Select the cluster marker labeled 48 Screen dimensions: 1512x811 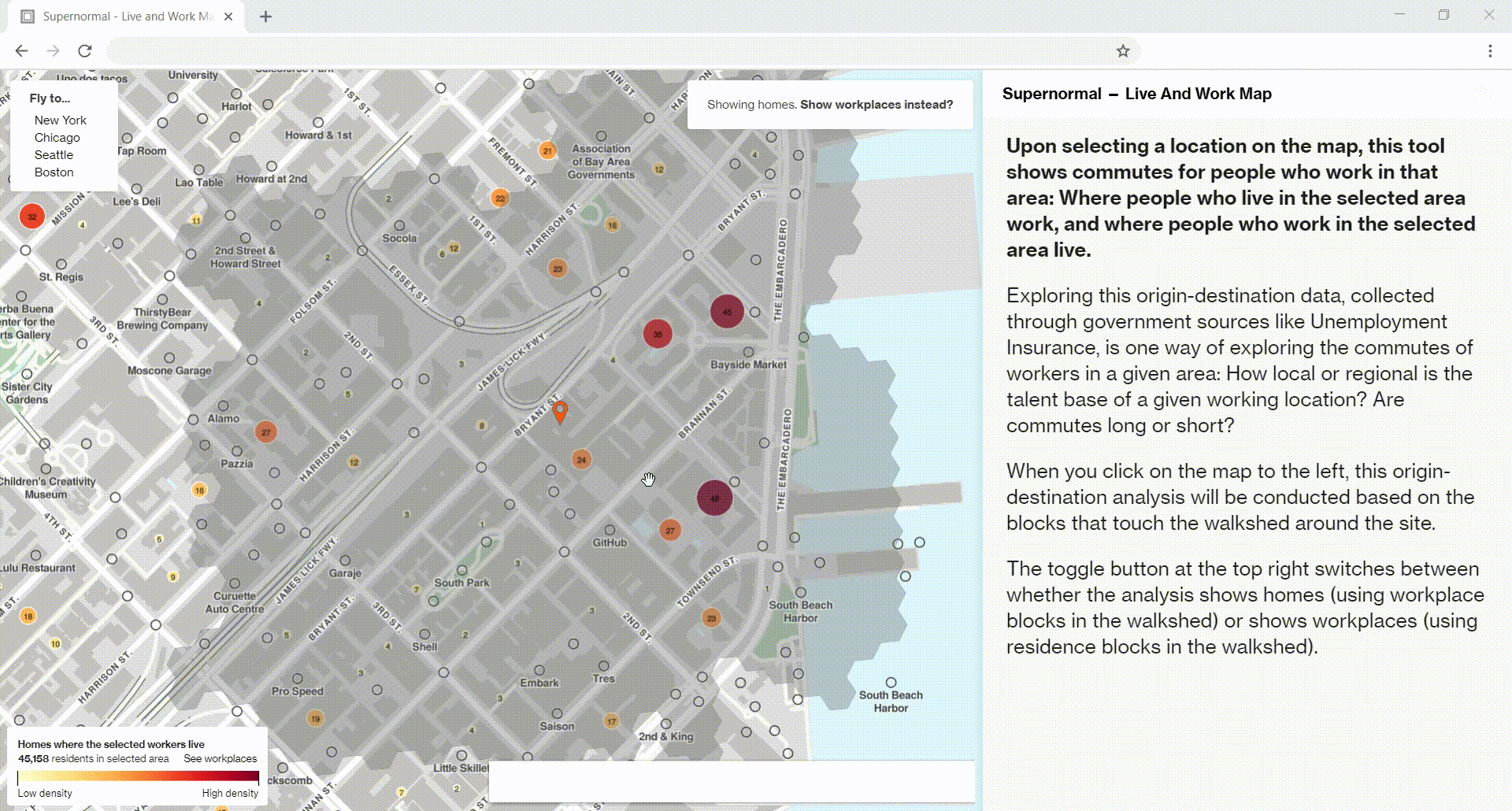coord(714,498)
